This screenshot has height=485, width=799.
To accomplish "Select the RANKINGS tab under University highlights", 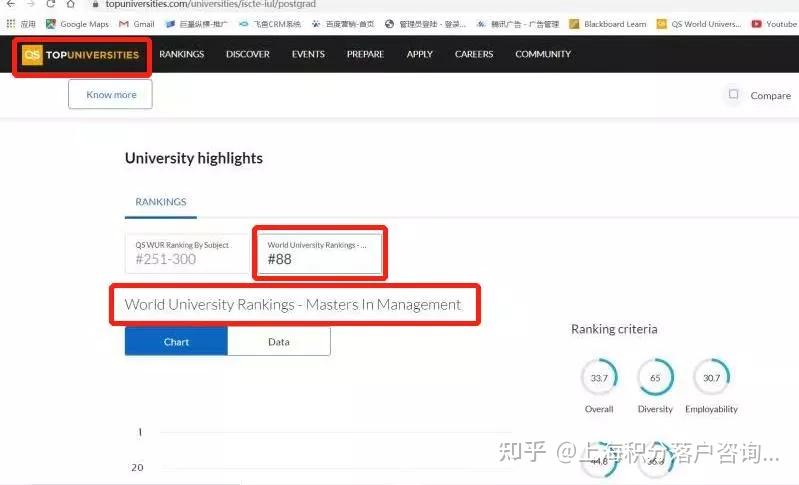I will 161,202.
